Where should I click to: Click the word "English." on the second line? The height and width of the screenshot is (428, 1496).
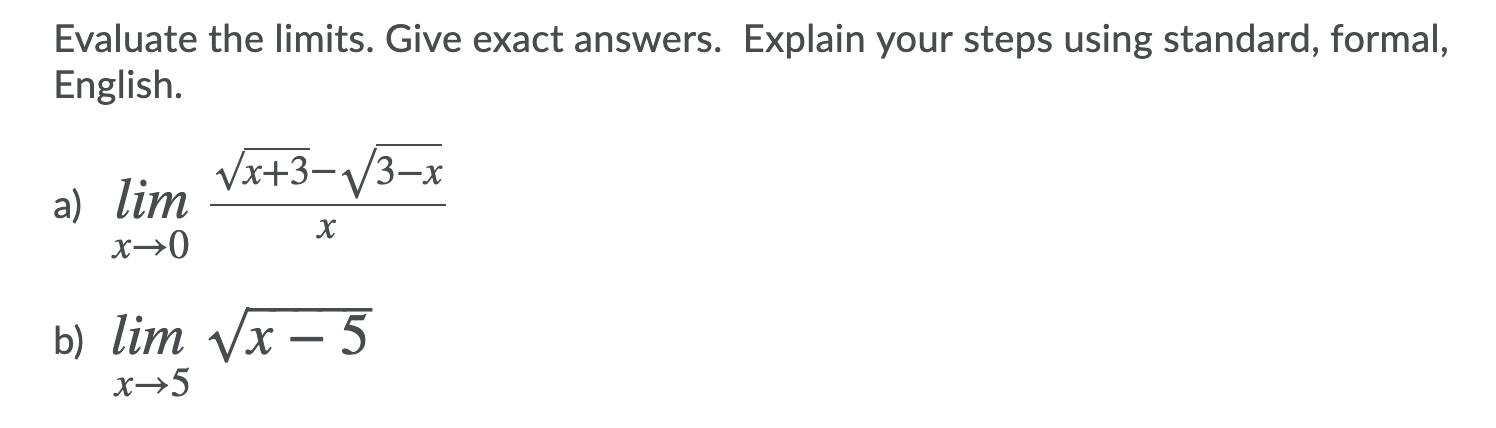tap(118, 85)
